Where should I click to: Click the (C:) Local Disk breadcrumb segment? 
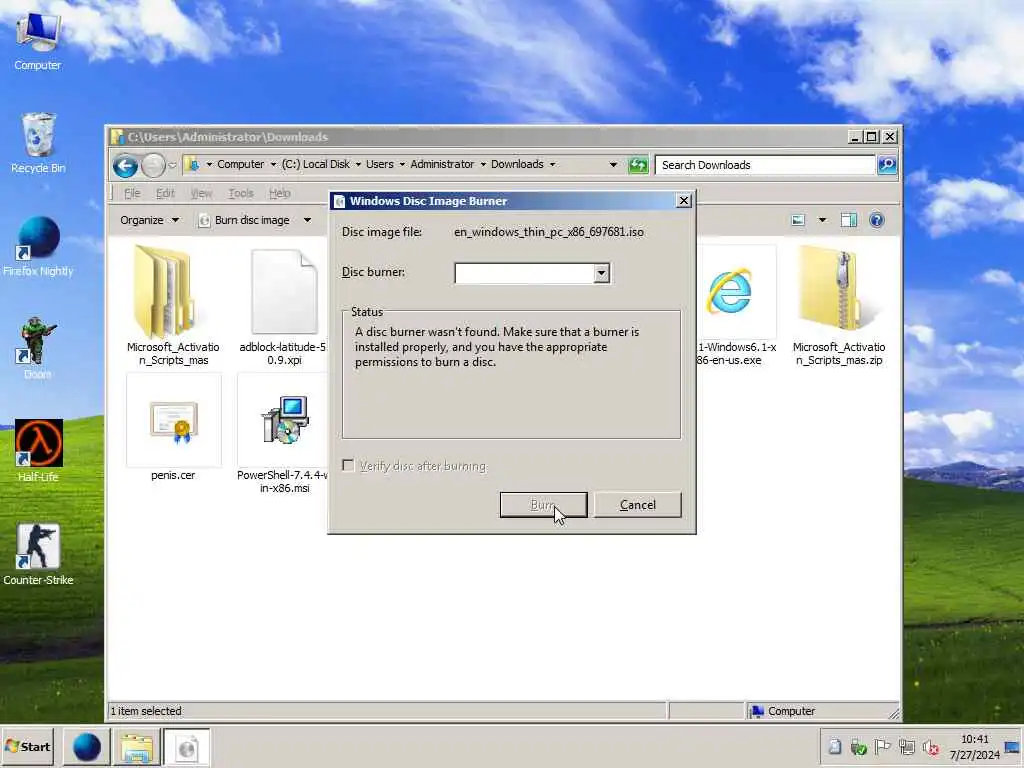[315, 165]
